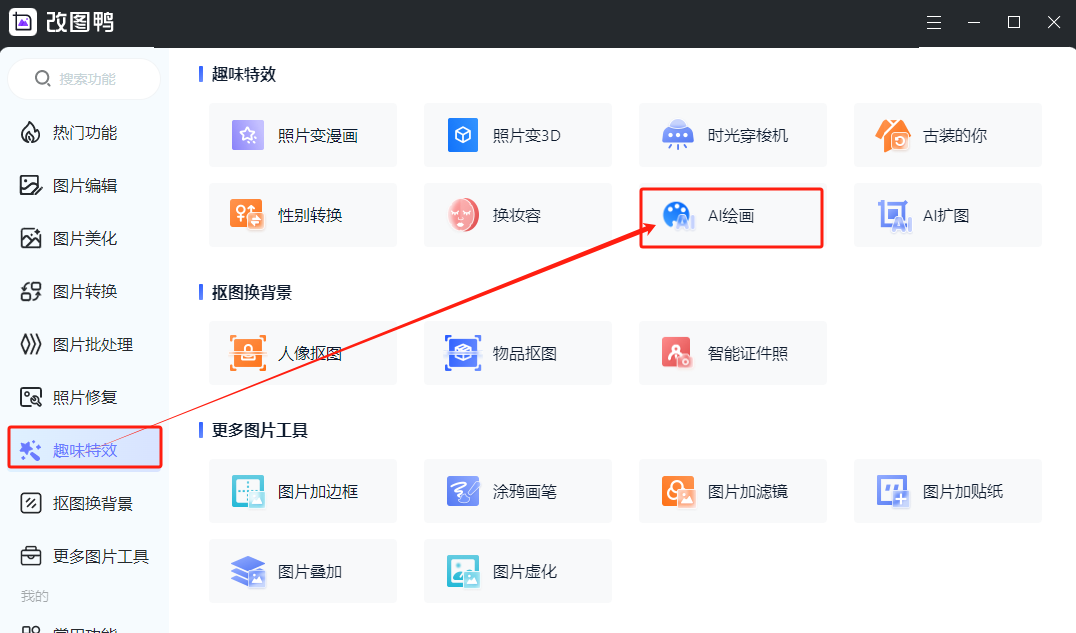Screen dimensions: 1076x633
Task: Apply the 图片加滤镜 filter tool
Action: [x=732, y=491]
